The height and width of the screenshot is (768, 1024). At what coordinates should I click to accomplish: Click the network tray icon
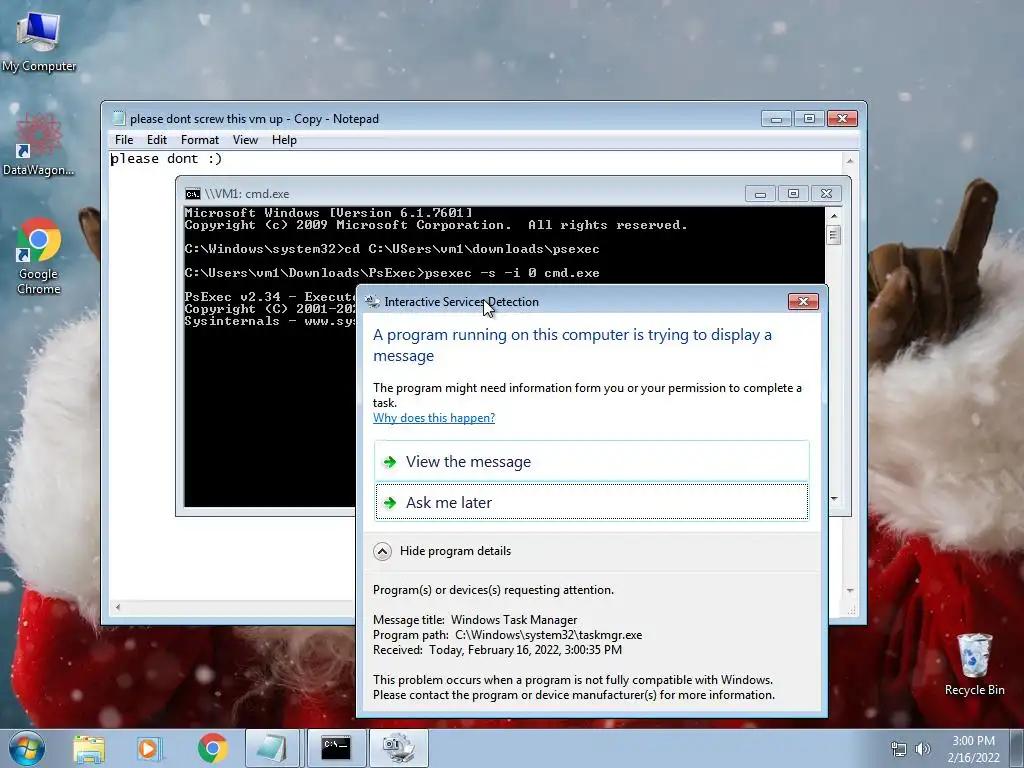point(899,749)
